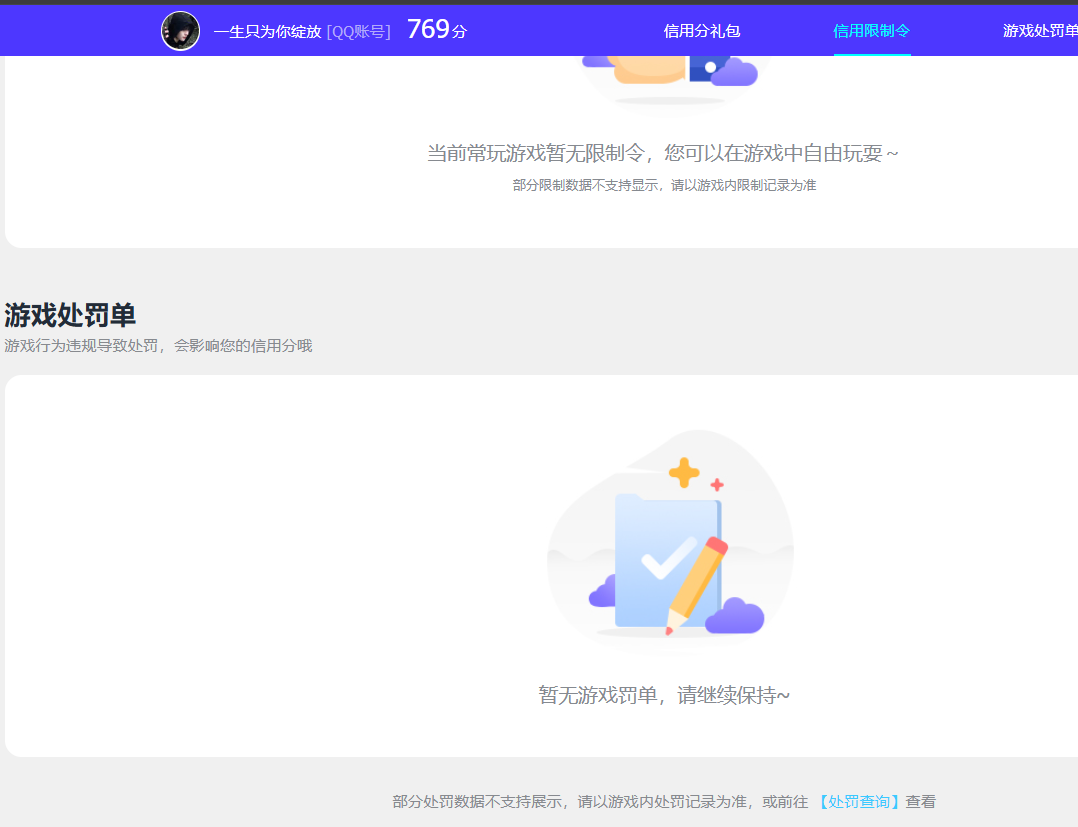
Task: Switch to the 信用分礼包 tab
Action: pos(700,31)
